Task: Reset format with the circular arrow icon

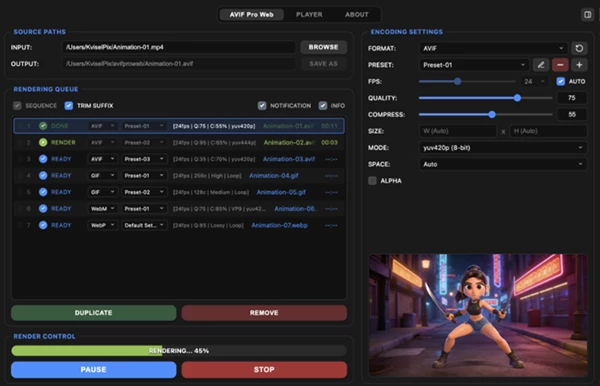Action: [x=579, y=48]
